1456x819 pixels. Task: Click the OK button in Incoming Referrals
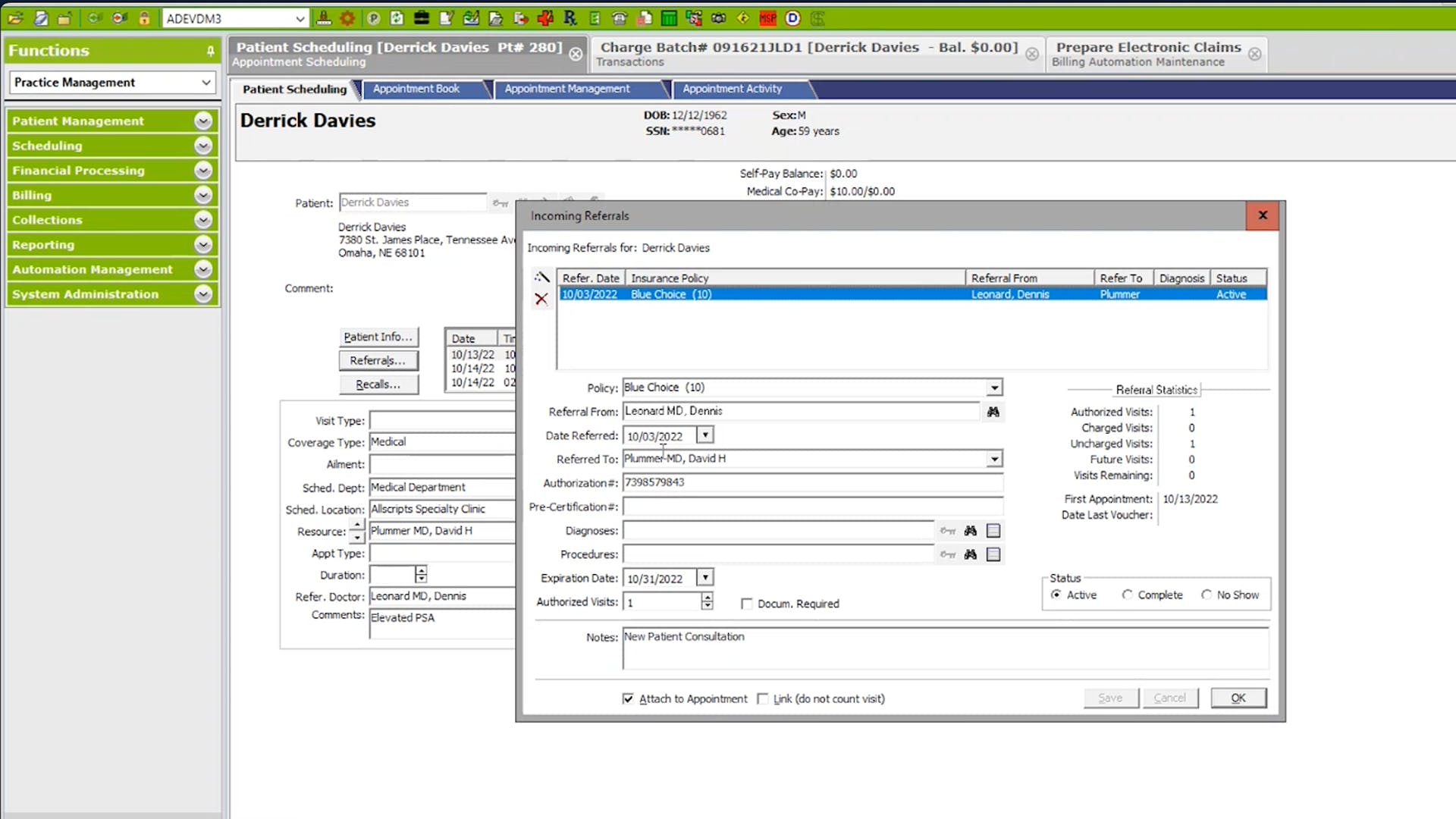tap(1238, 698)
